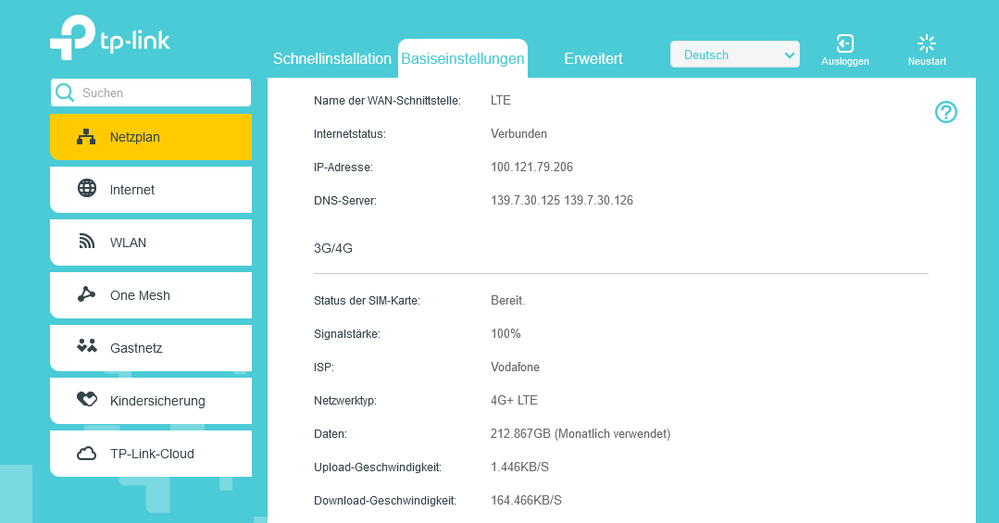Click the search magnifier icon
Viewport: 999px width, 523px height.
coord(64,93)
